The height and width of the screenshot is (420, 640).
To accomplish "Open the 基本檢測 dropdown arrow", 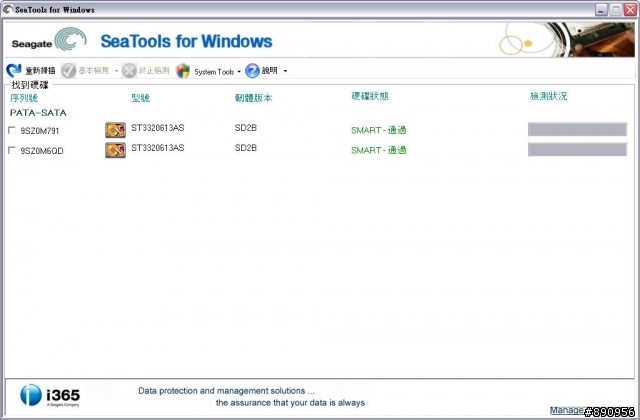I will point(116,71).
